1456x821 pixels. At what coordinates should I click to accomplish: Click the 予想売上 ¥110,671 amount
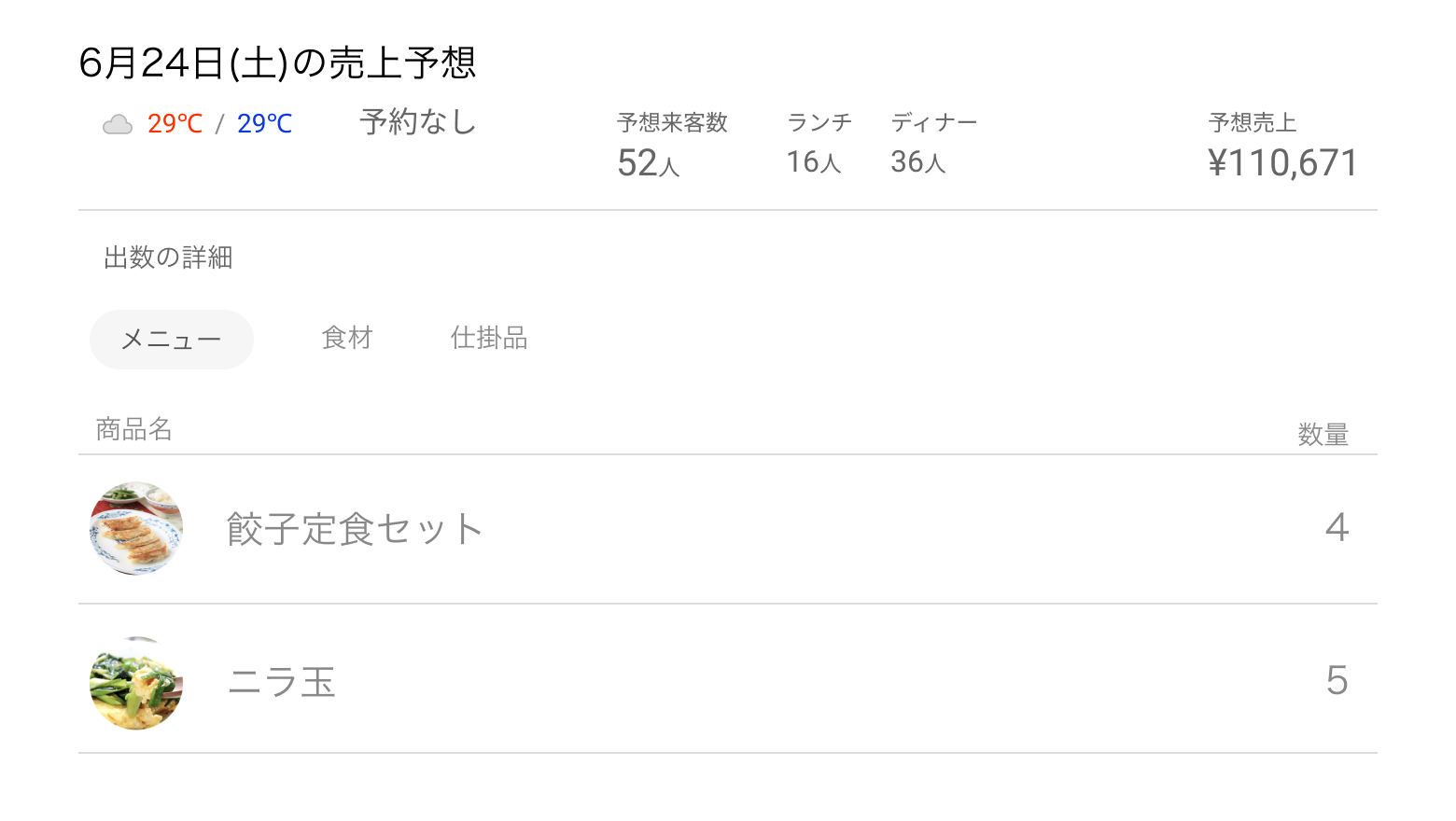(1282, 163)
